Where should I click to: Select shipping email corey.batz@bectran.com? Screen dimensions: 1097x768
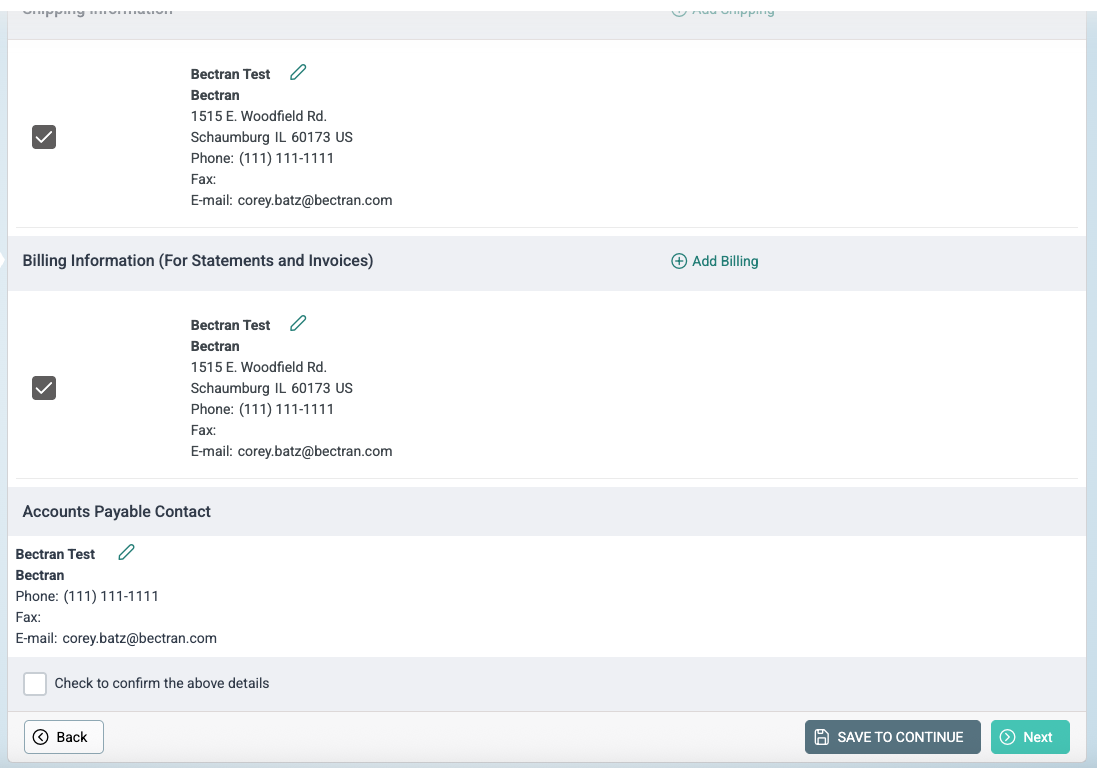pos(315,200)
